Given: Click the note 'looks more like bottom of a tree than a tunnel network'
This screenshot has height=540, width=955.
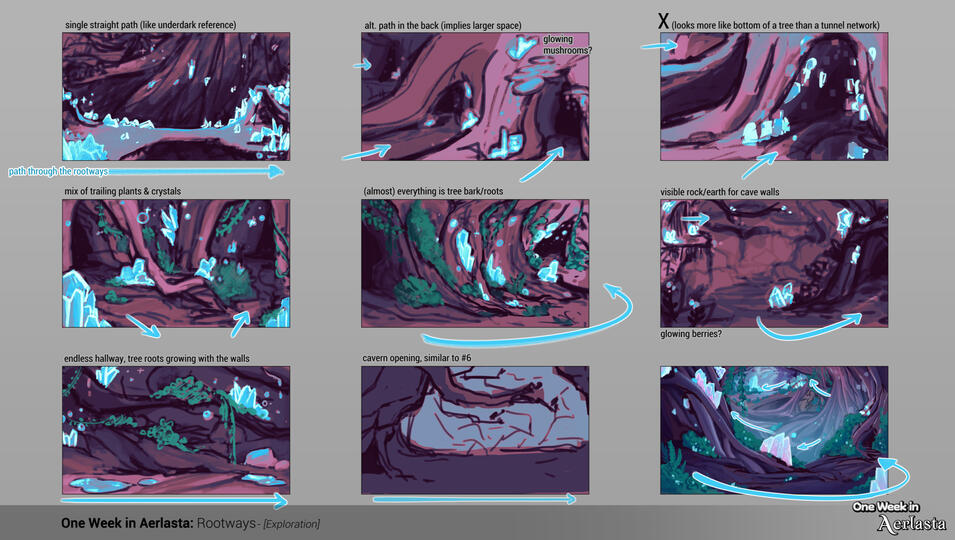Looking at the screenshot, I should tap(775, 26).
